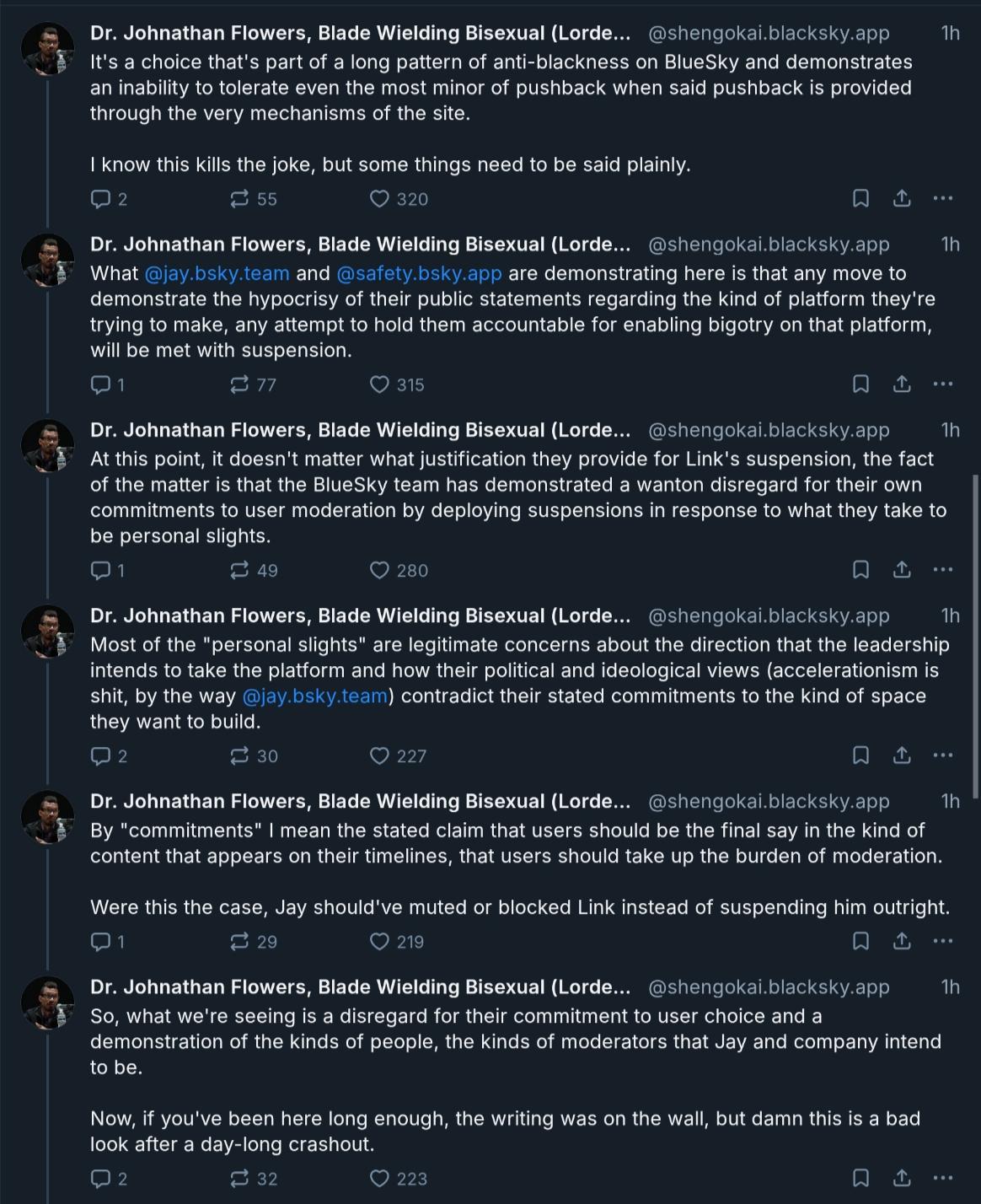Open the @shengokai.blacksky.app handle on the last post
This screenshot has width=981, height=1204.
point(769,987)
